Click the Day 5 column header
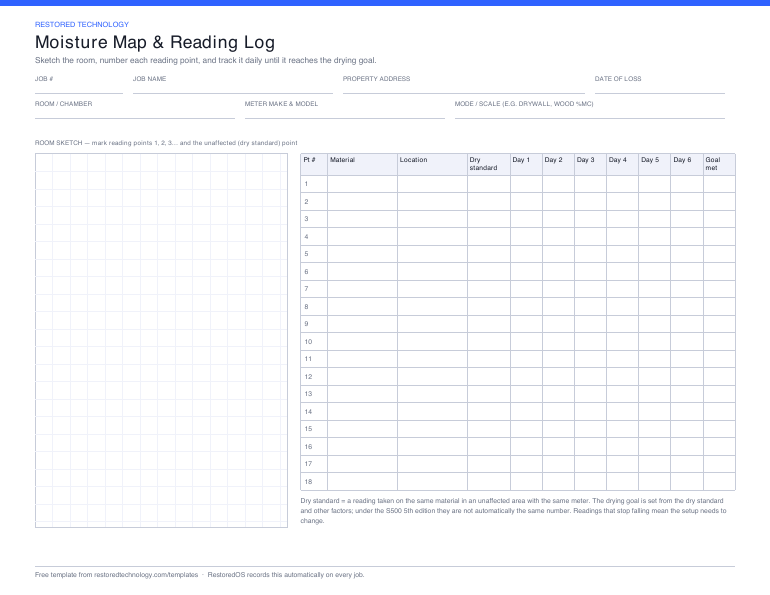 click(x=655, y=164)
